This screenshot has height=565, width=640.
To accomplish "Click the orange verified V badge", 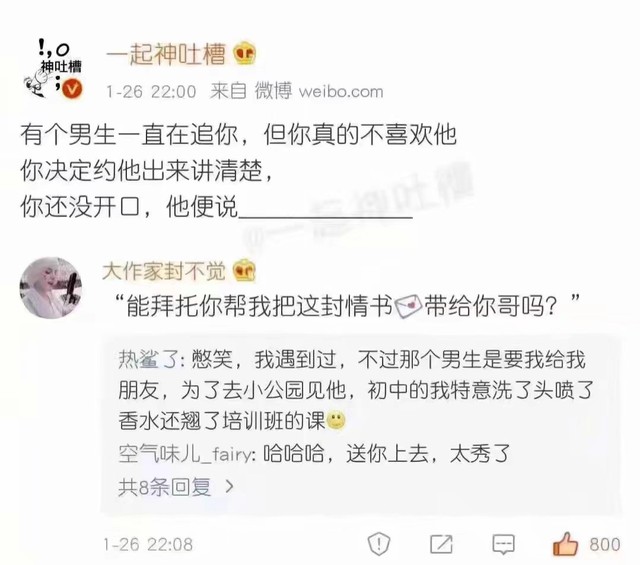I will (x=72, y=89).
